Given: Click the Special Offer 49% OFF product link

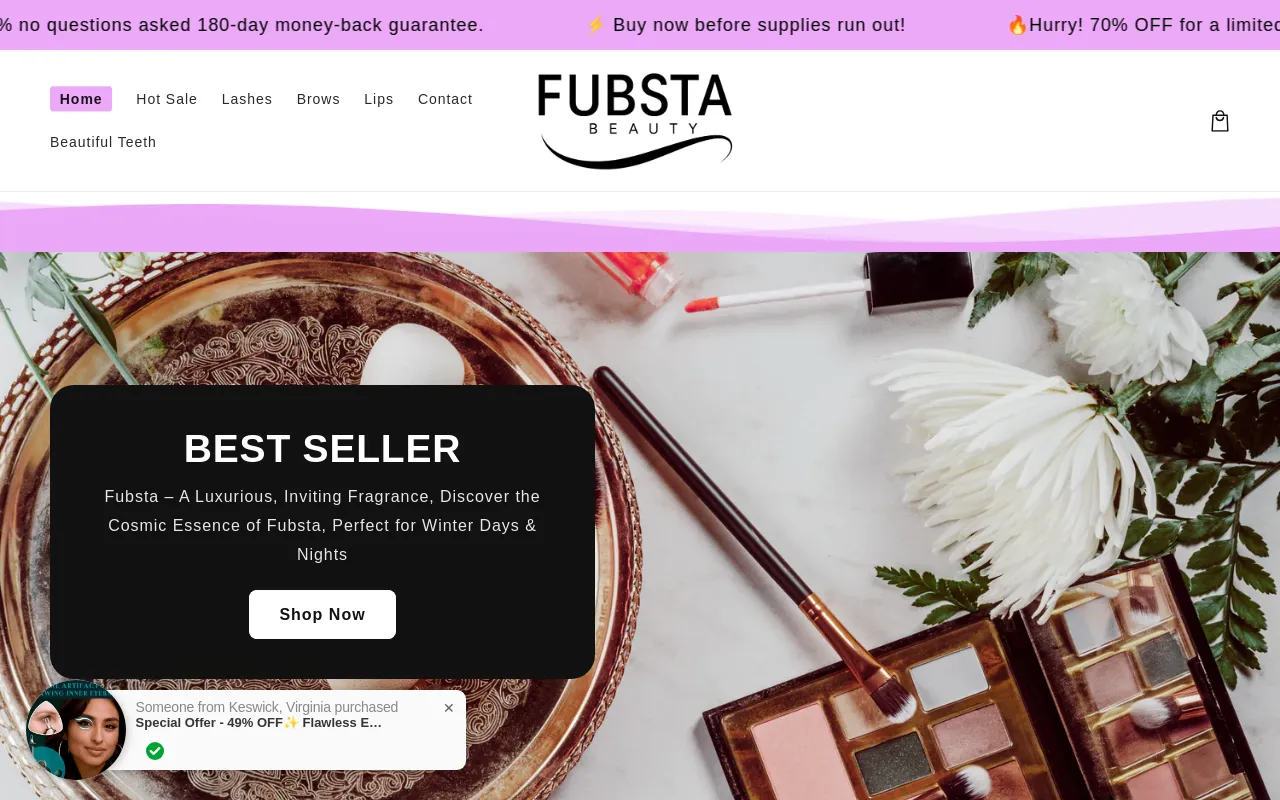Looking at the screenshot, I should pos(259,723).
